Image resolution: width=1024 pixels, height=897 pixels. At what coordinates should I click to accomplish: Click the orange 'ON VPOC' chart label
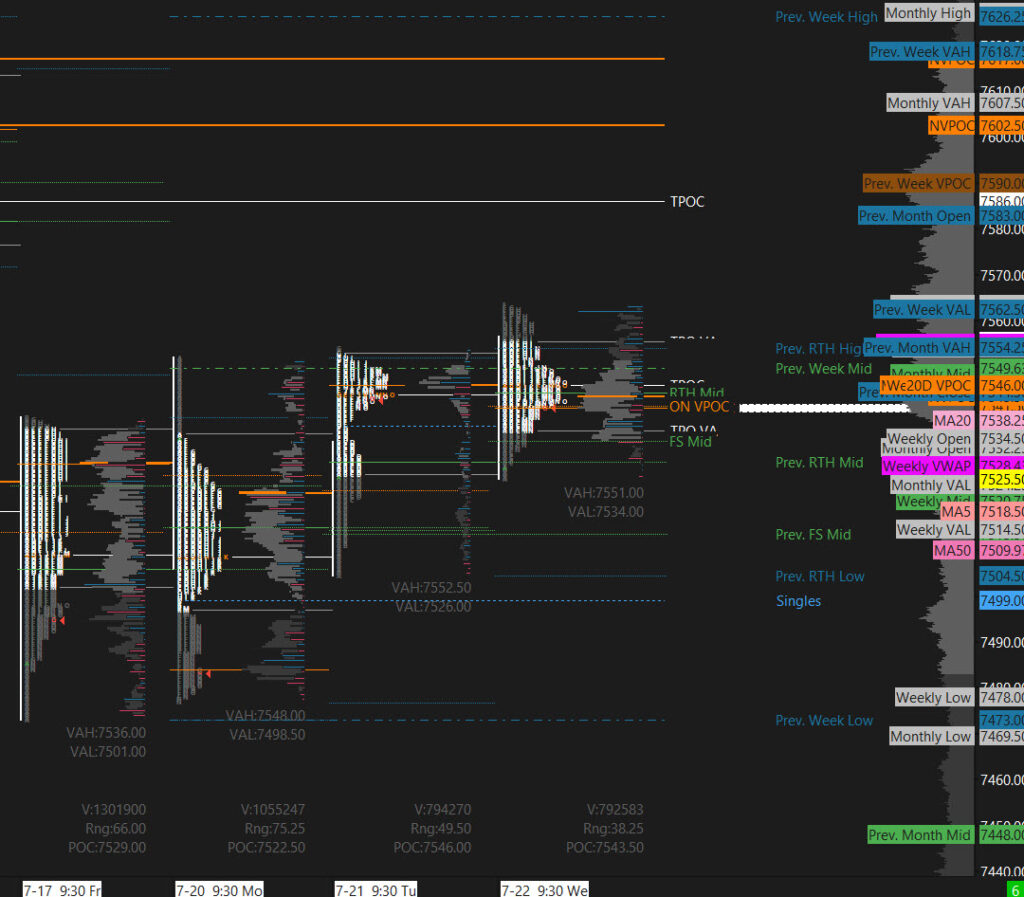click(x=699, y=407)
